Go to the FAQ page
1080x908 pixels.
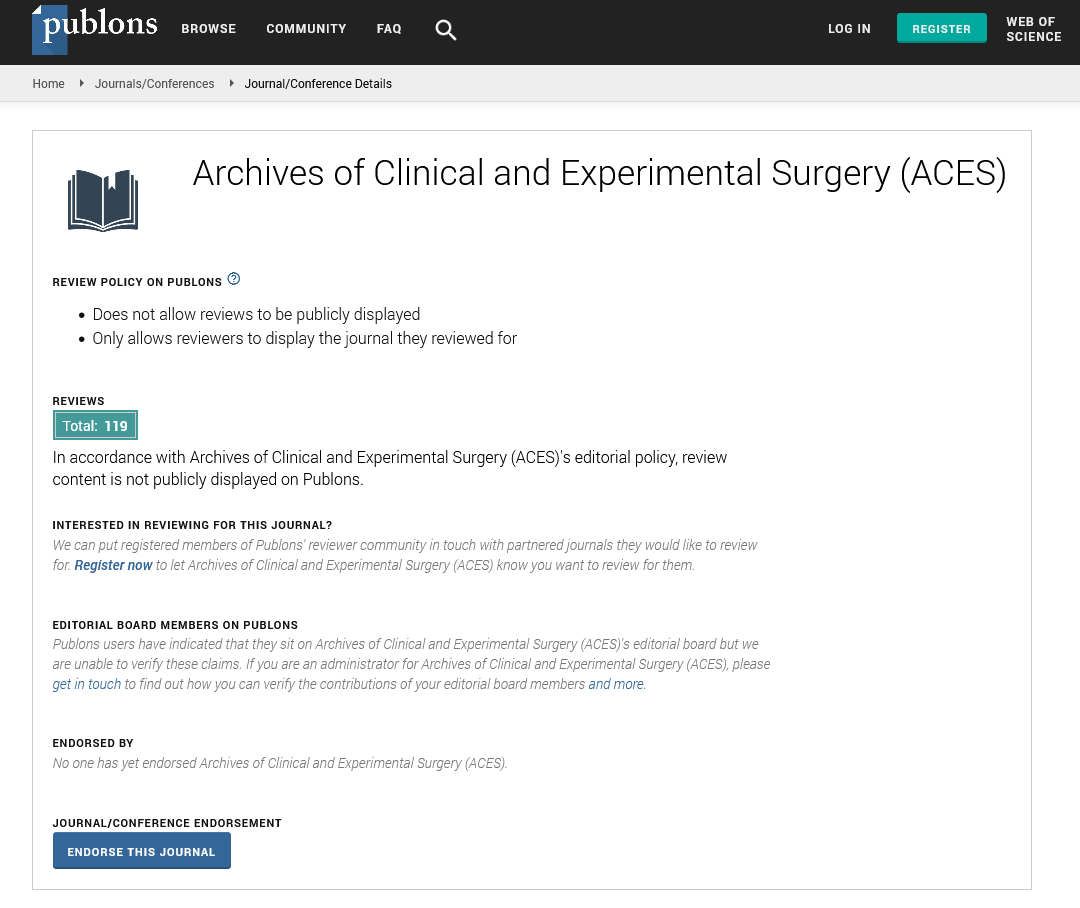click(x=389, y=29)
